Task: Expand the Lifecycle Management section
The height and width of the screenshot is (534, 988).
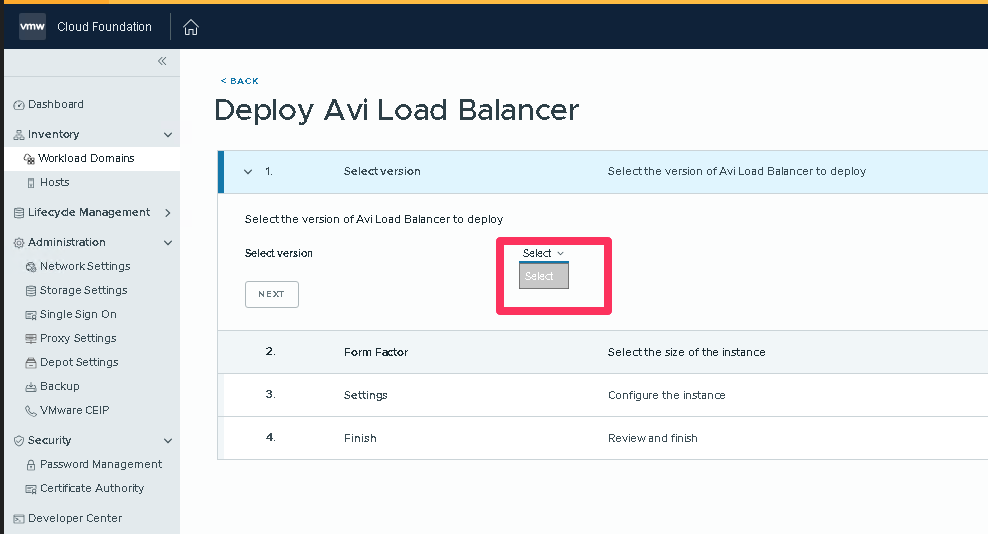Action: (168, 212)
